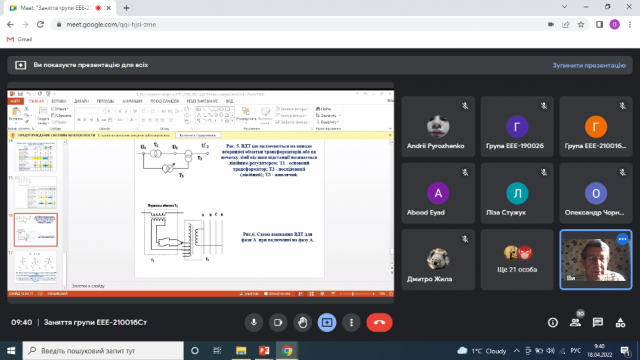
Task: Open Chrome three-dot menu
Action: (x=630, y=24)
